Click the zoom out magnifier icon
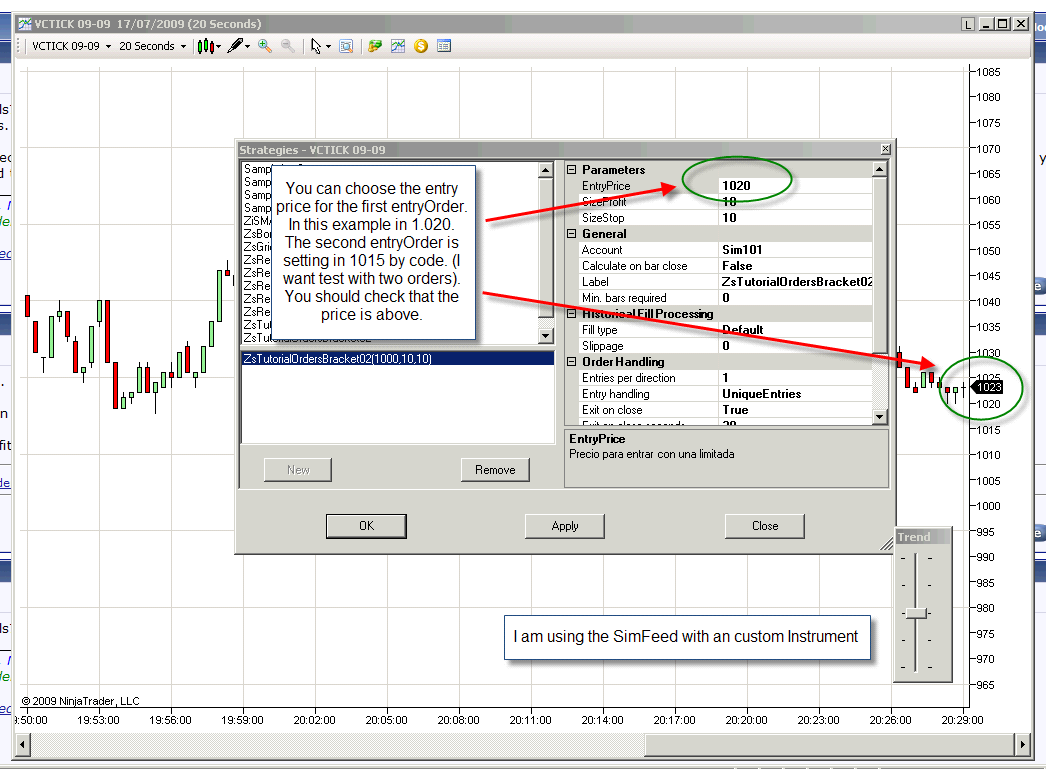This screenshot has width=1046, height=769. [x=288, y=46]
